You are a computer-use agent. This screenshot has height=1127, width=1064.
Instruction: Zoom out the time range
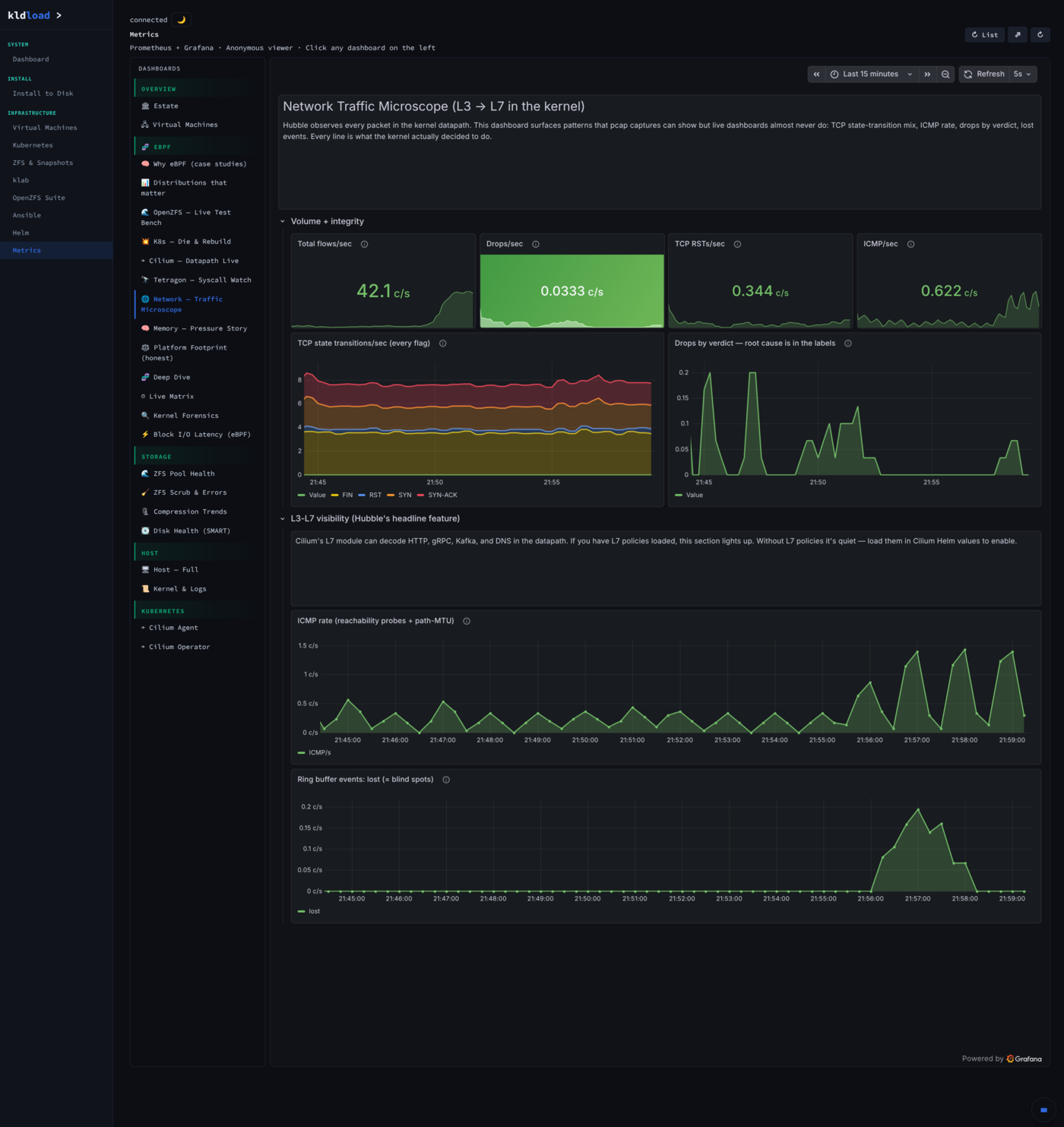(945, 74)
